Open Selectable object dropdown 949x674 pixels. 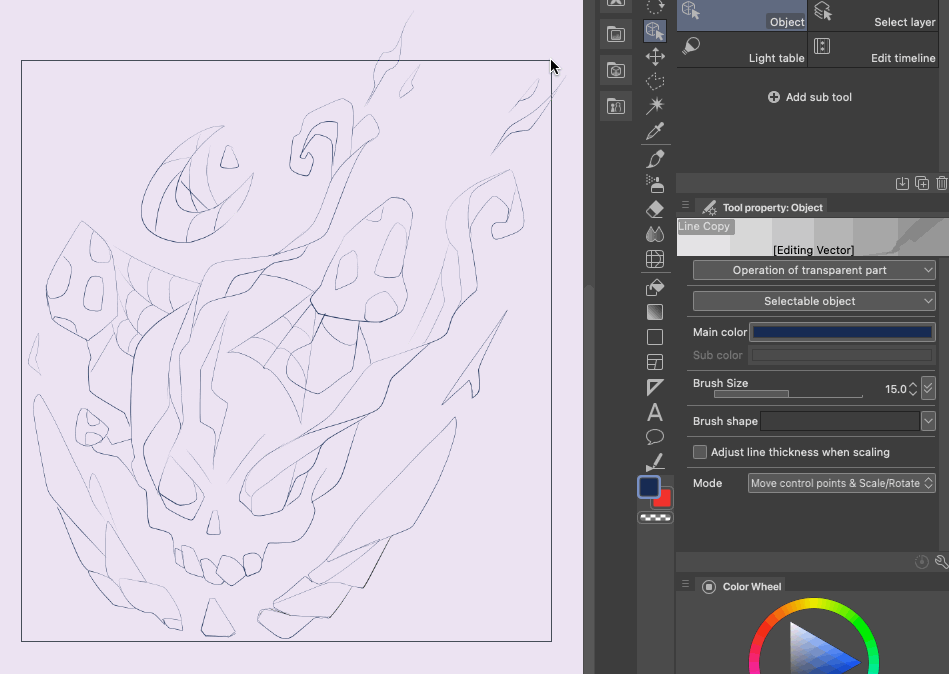(x=814, y=301)
